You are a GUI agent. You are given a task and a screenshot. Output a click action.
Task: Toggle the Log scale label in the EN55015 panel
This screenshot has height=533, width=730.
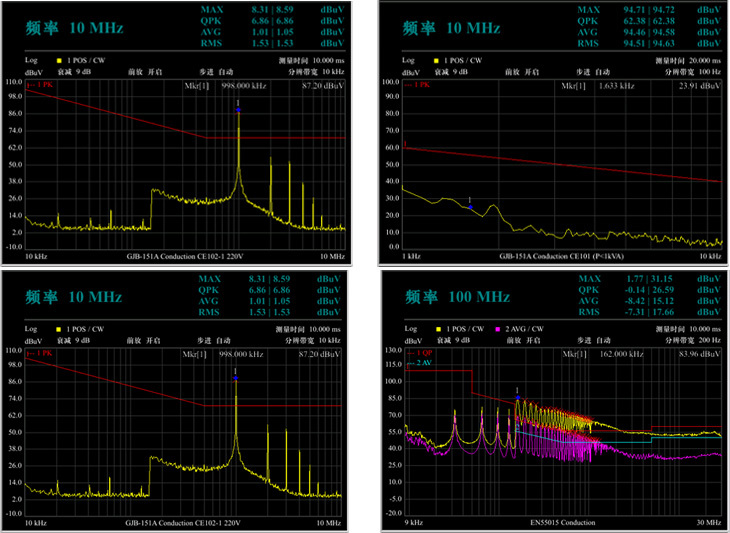pos(407,328)
